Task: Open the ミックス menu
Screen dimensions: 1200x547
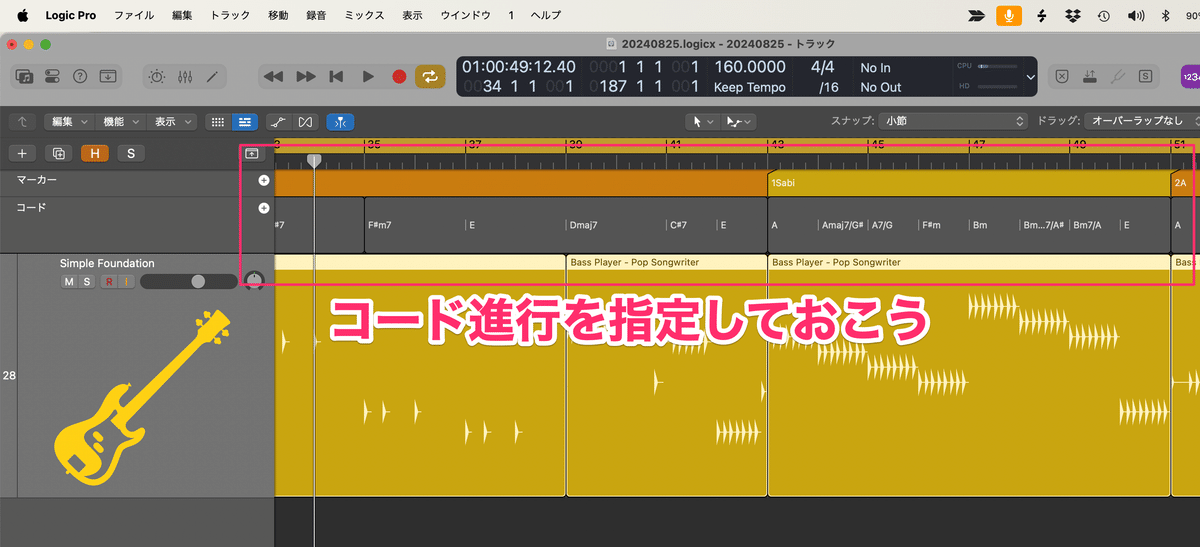Action: coord(364,16)
